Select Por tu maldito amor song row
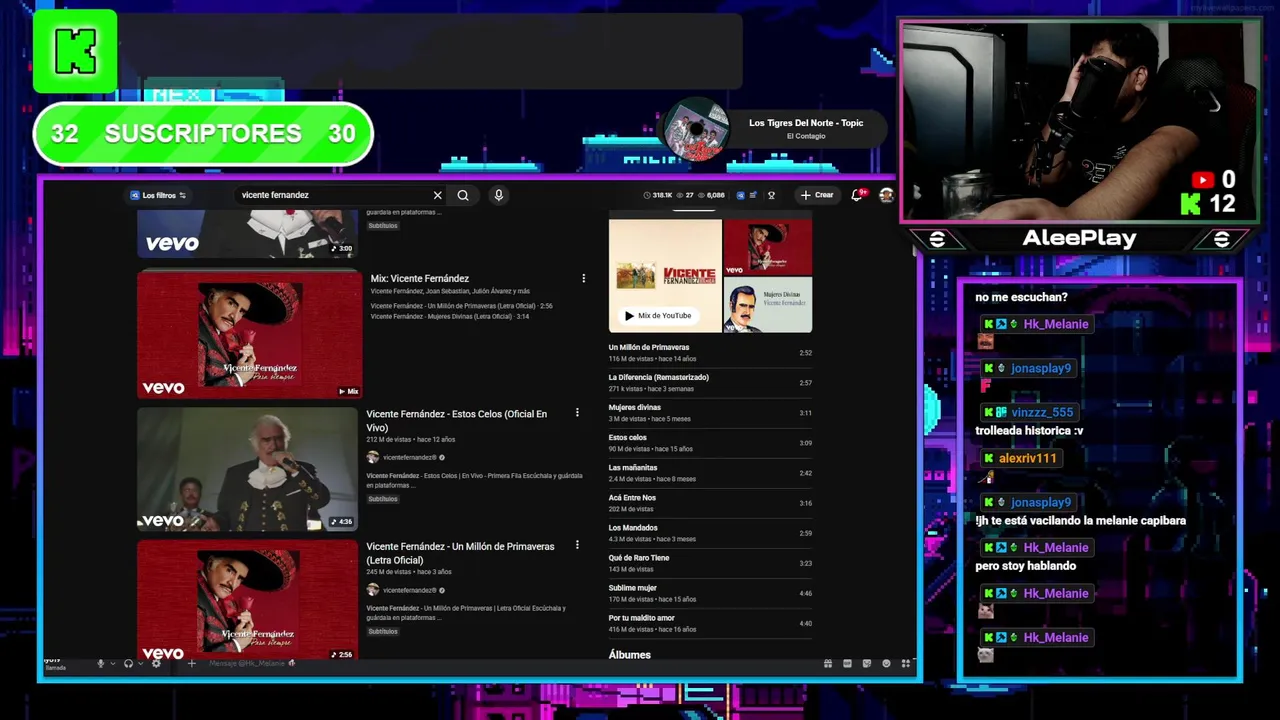The height and width of the screenshot is (720, 1280). click(x=710, y=623)
